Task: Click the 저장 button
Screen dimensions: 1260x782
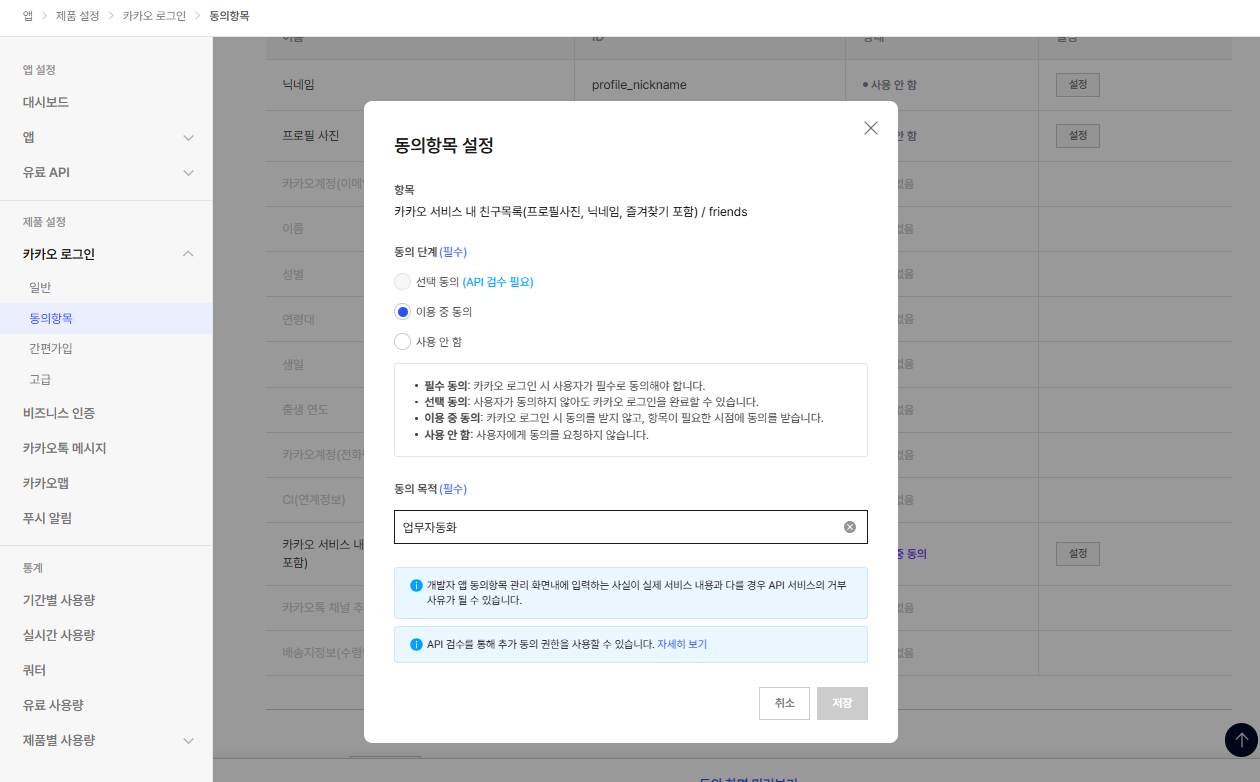Action: pos(842,703)
